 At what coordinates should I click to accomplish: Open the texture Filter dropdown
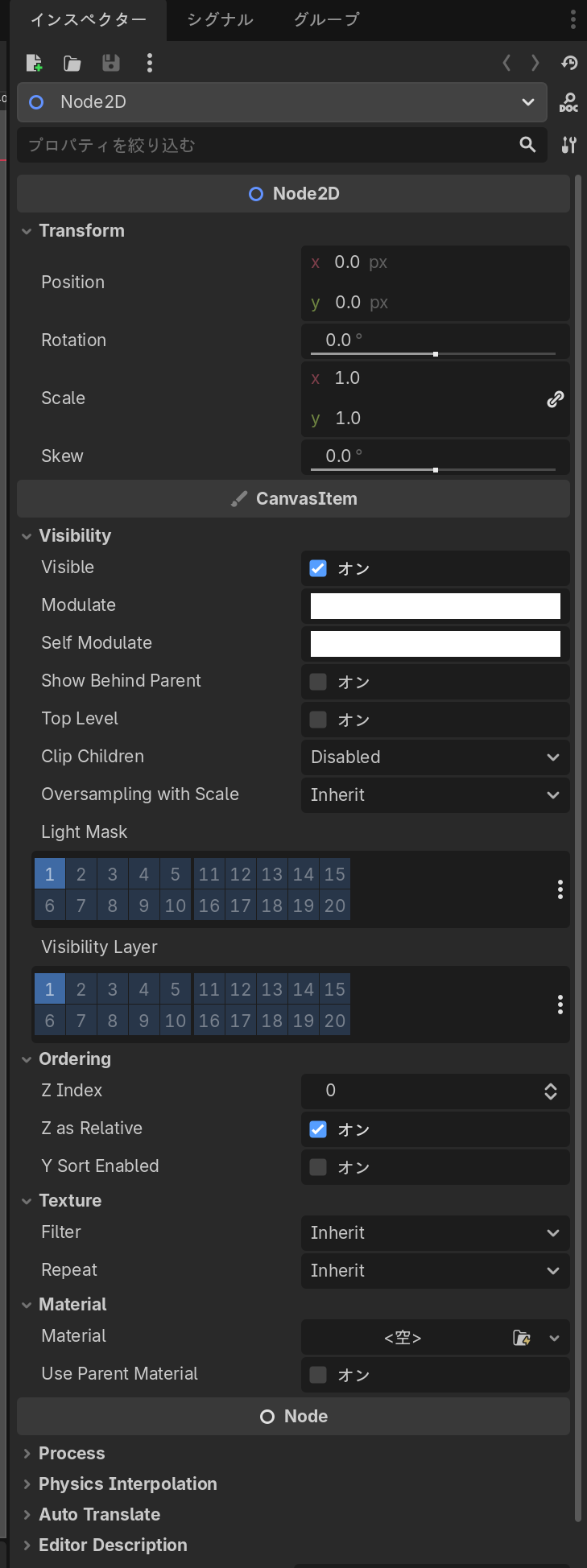[x=436, y=1233]
